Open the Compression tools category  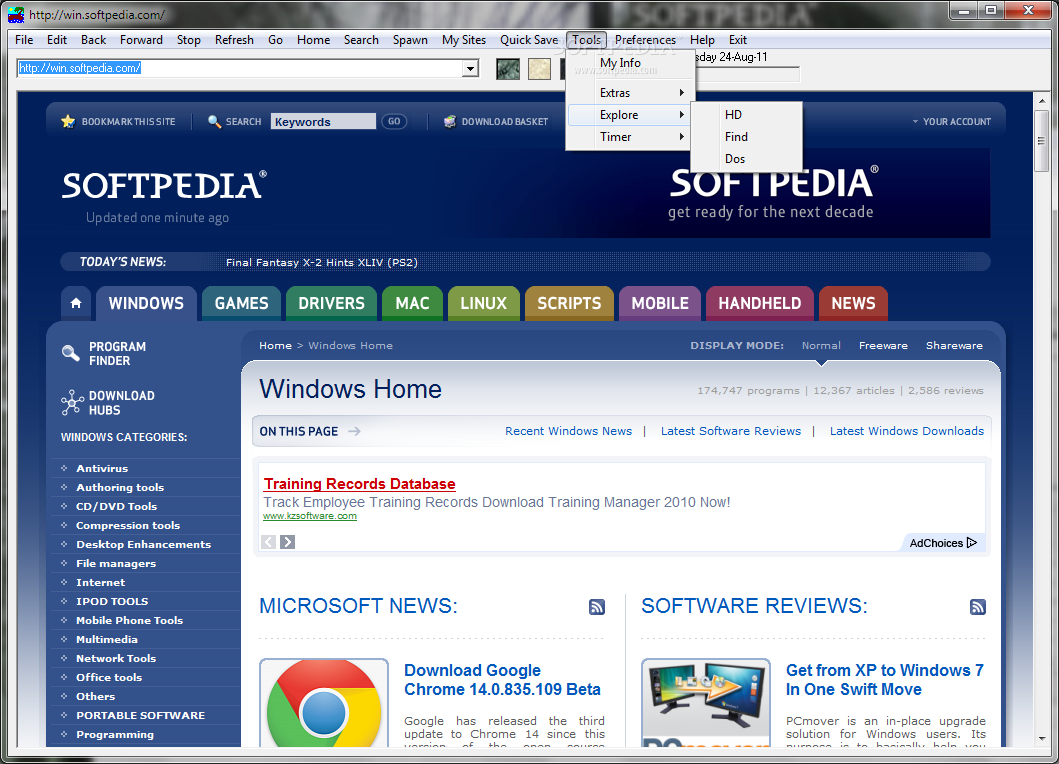(128, 525)
